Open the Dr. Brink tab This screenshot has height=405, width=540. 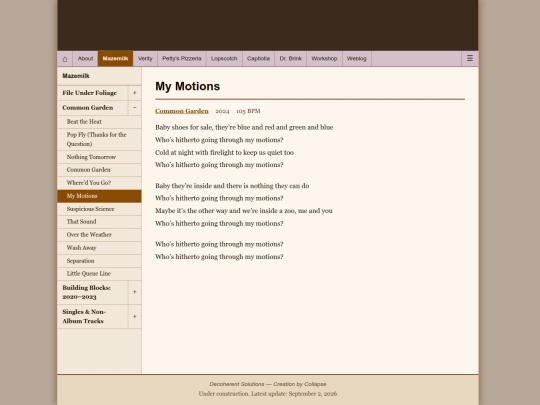pyautogui.click(x=291, y=59)
